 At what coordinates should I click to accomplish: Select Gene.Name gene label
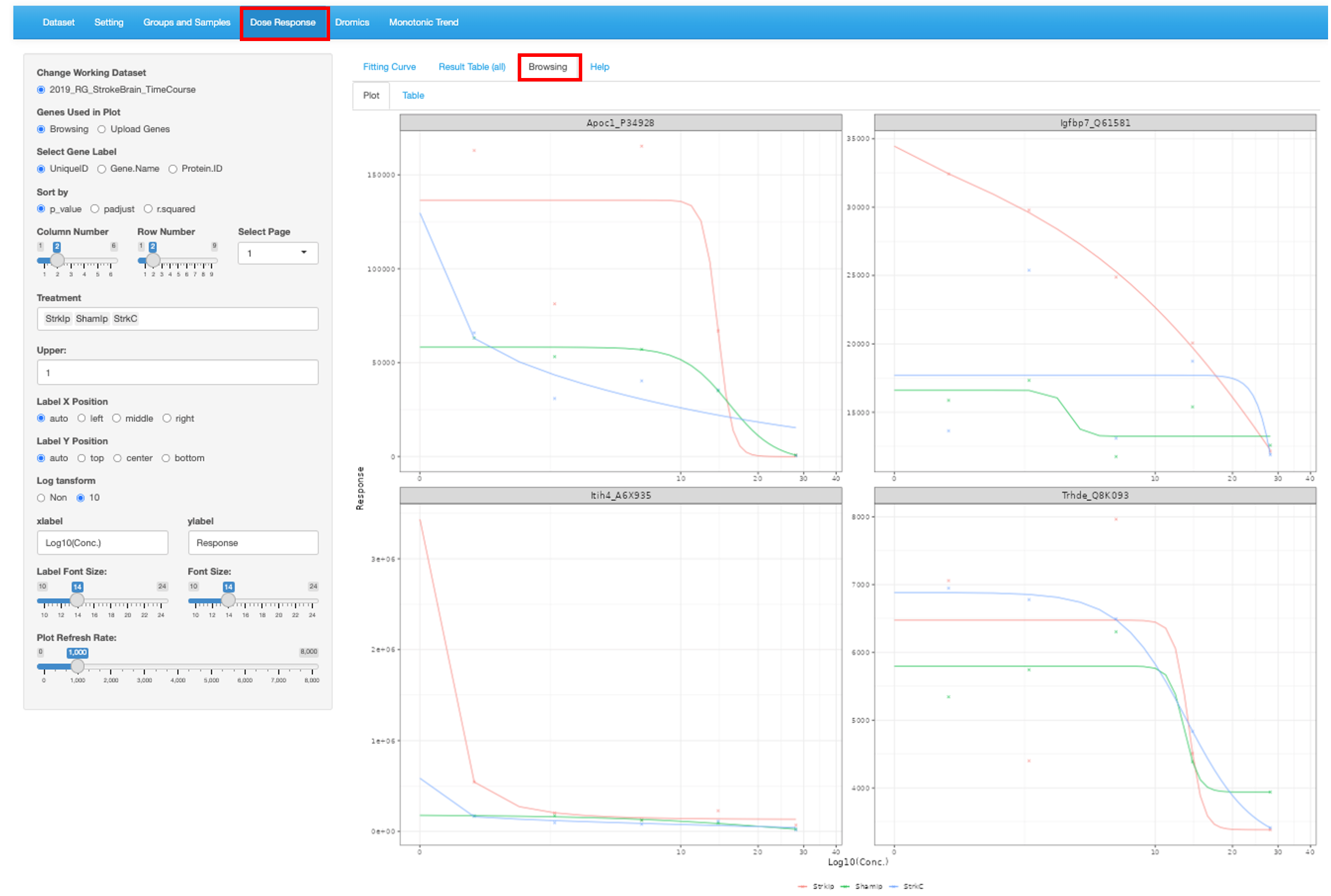(101, 169)
